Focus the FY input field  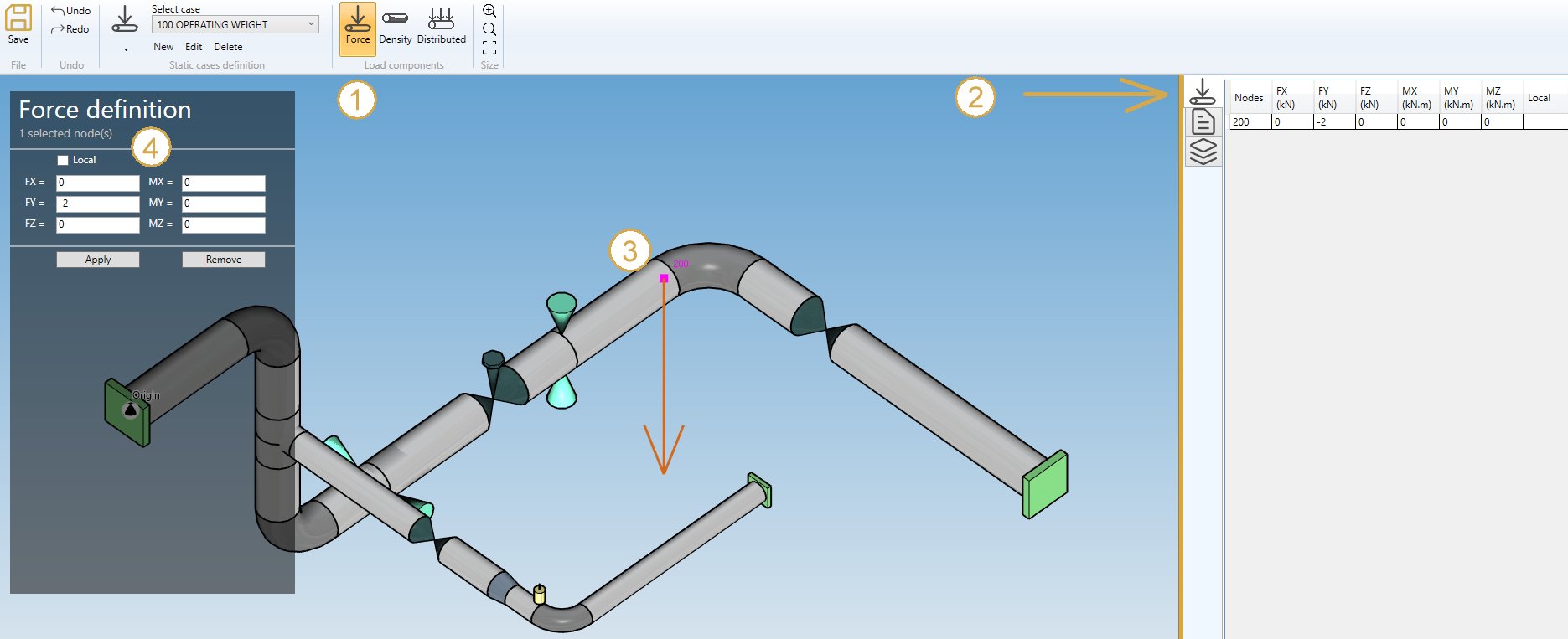tap(98, 204)
